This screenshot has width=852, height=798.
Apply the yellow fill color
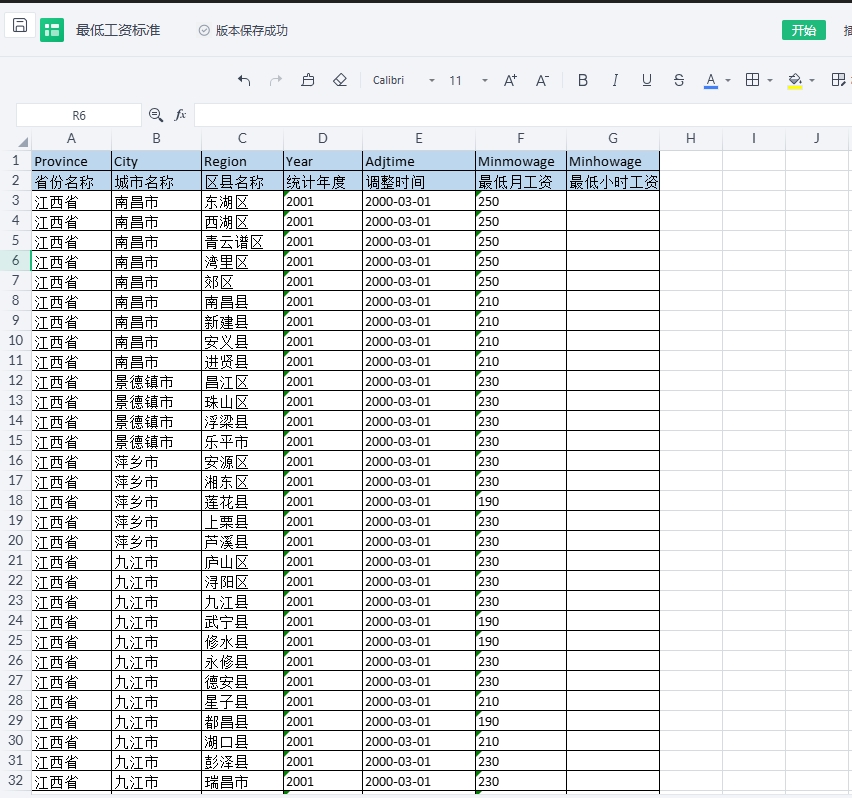click(x=795, y=80)
